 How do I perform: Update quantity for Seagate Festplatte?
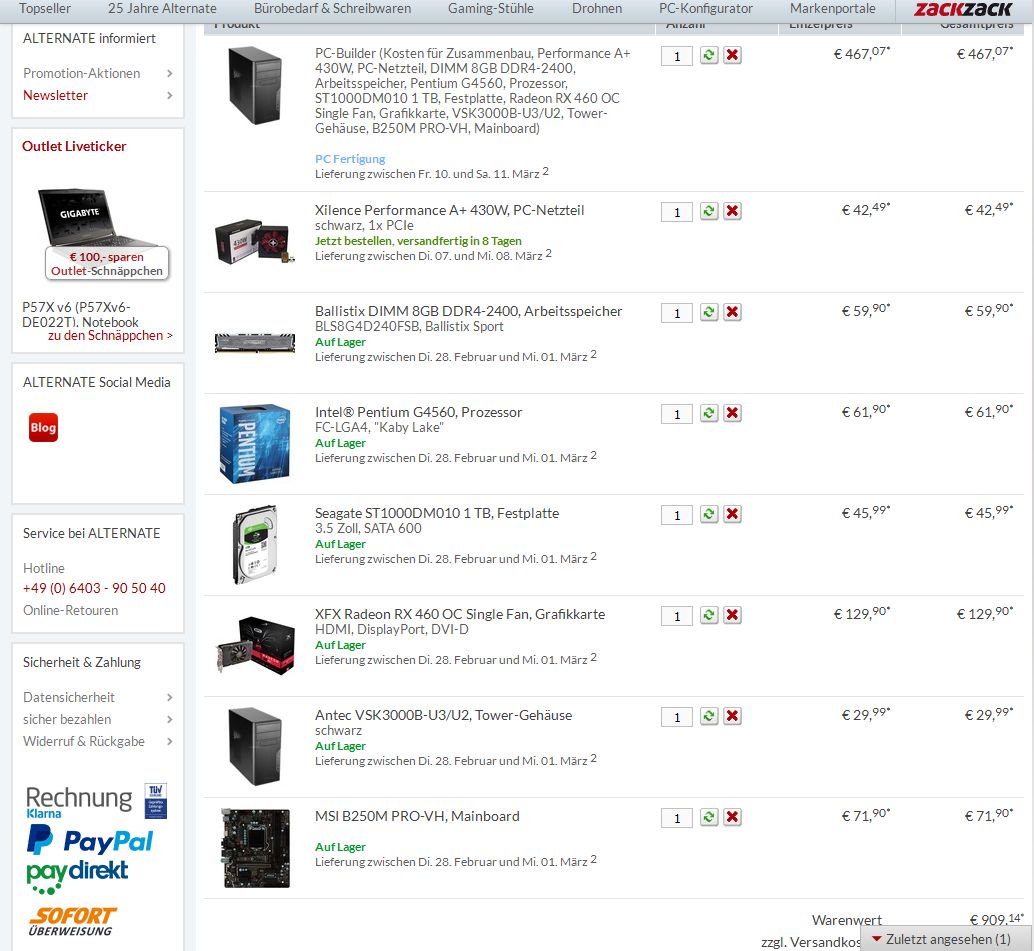pyautogui.click(x=709, y=514)
